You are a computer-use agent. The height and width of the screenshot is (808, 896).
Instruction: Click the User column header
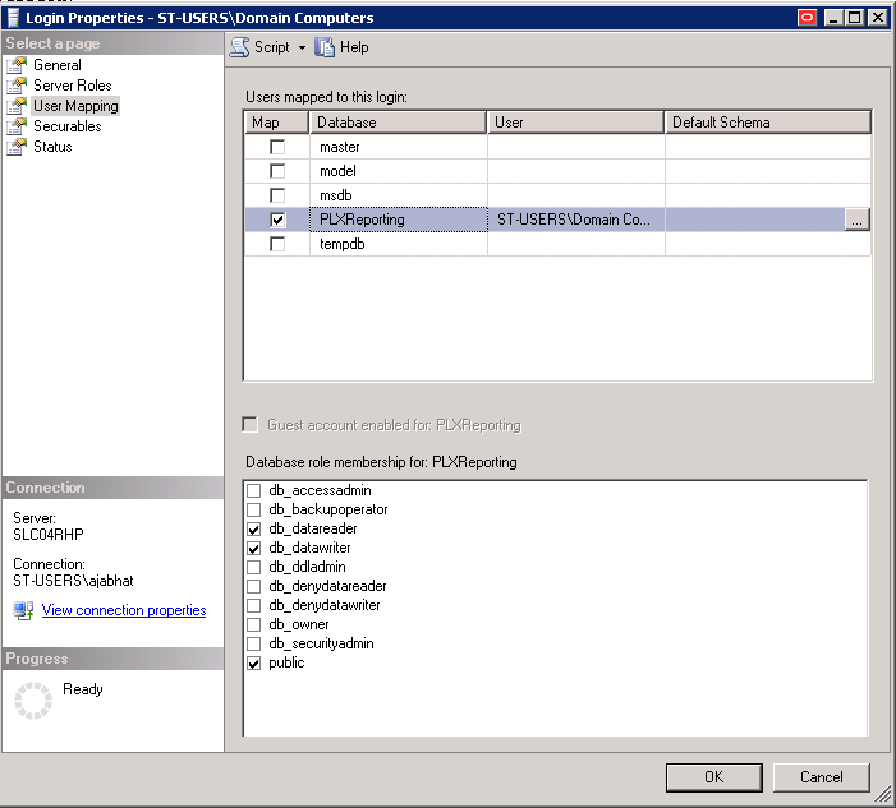[575, 122]
